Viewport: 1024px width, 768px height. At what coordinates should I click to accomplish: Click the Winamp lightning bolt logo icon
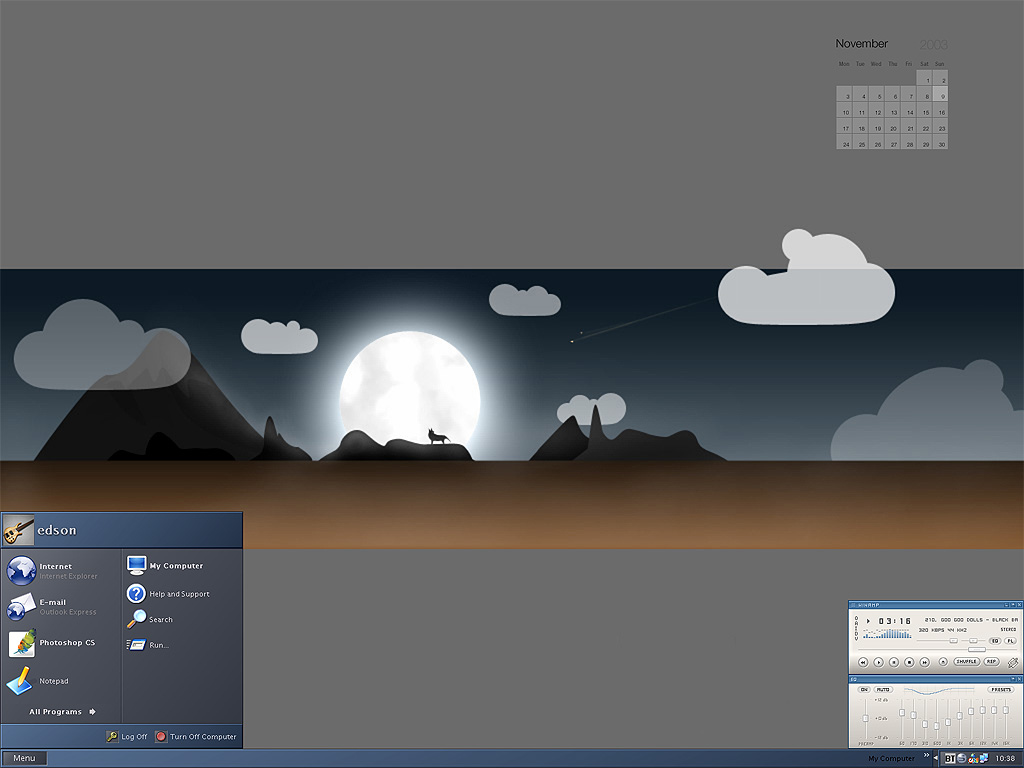[1013, 663]
